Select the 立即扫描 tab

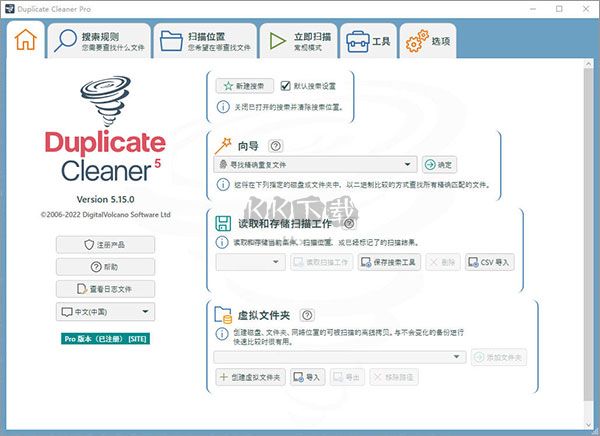[299, 41]
